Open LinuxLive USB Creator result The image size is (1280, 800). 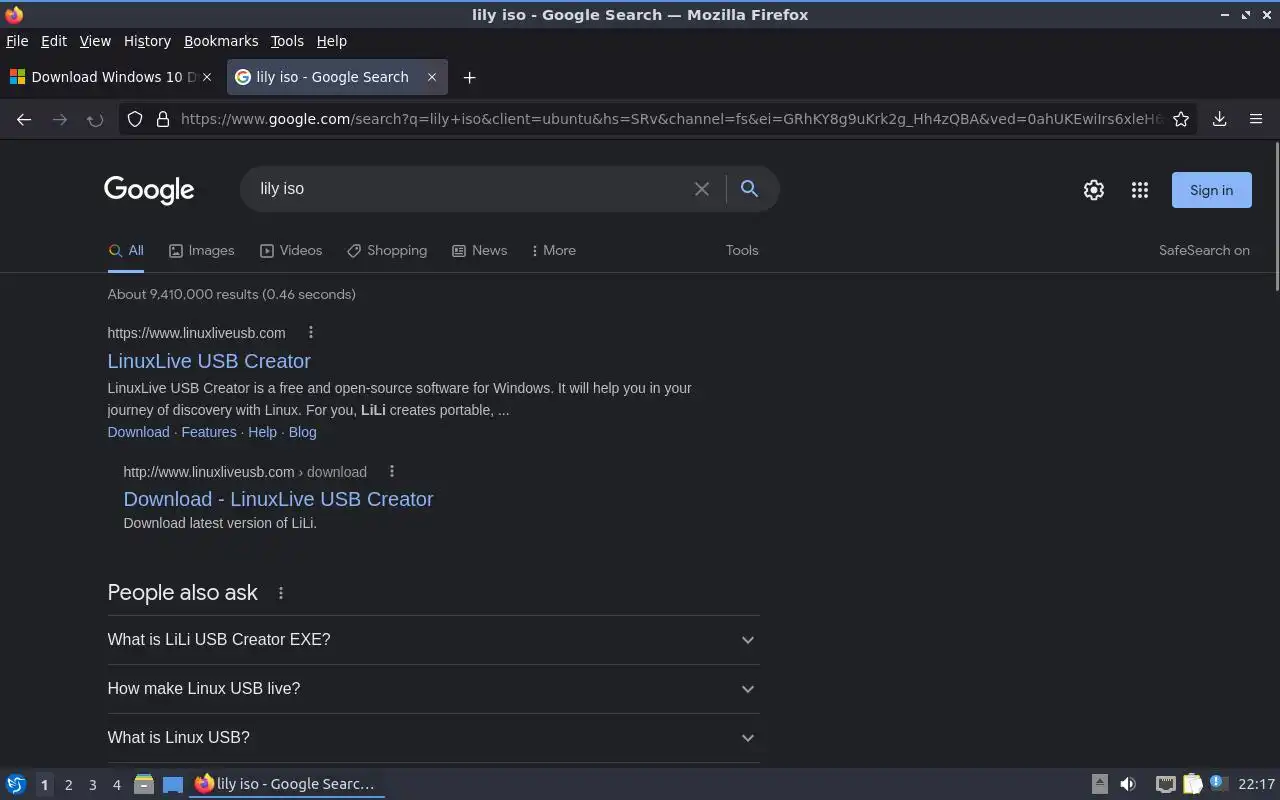[x=209, y=361]
